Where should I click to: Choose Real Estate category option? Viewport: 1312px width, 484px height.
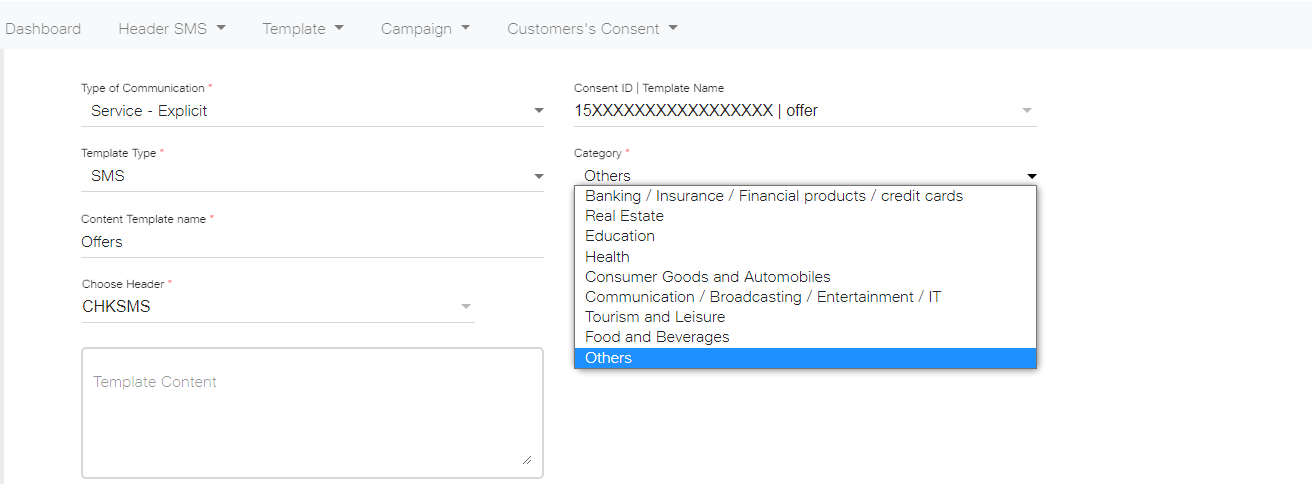pos(805,216)
